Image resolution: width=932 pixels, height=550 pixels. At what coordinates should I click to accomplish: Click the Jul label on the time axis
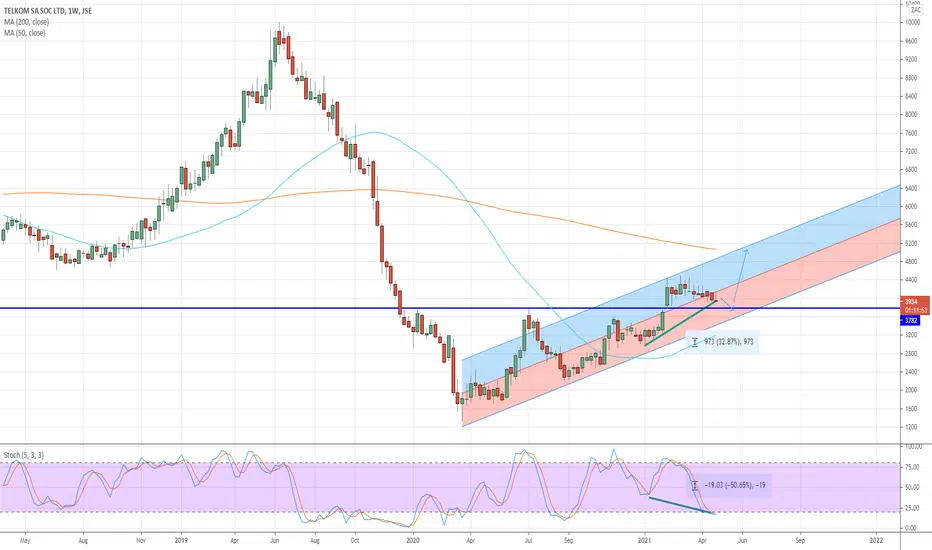[x=528, y=541]
